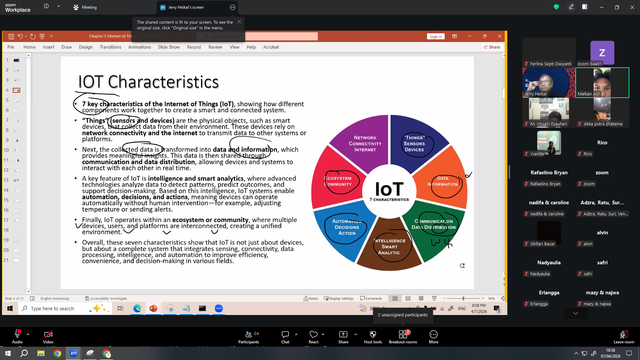
Task: Expand chat options arrow next to Chat
Action: point(296,334)
